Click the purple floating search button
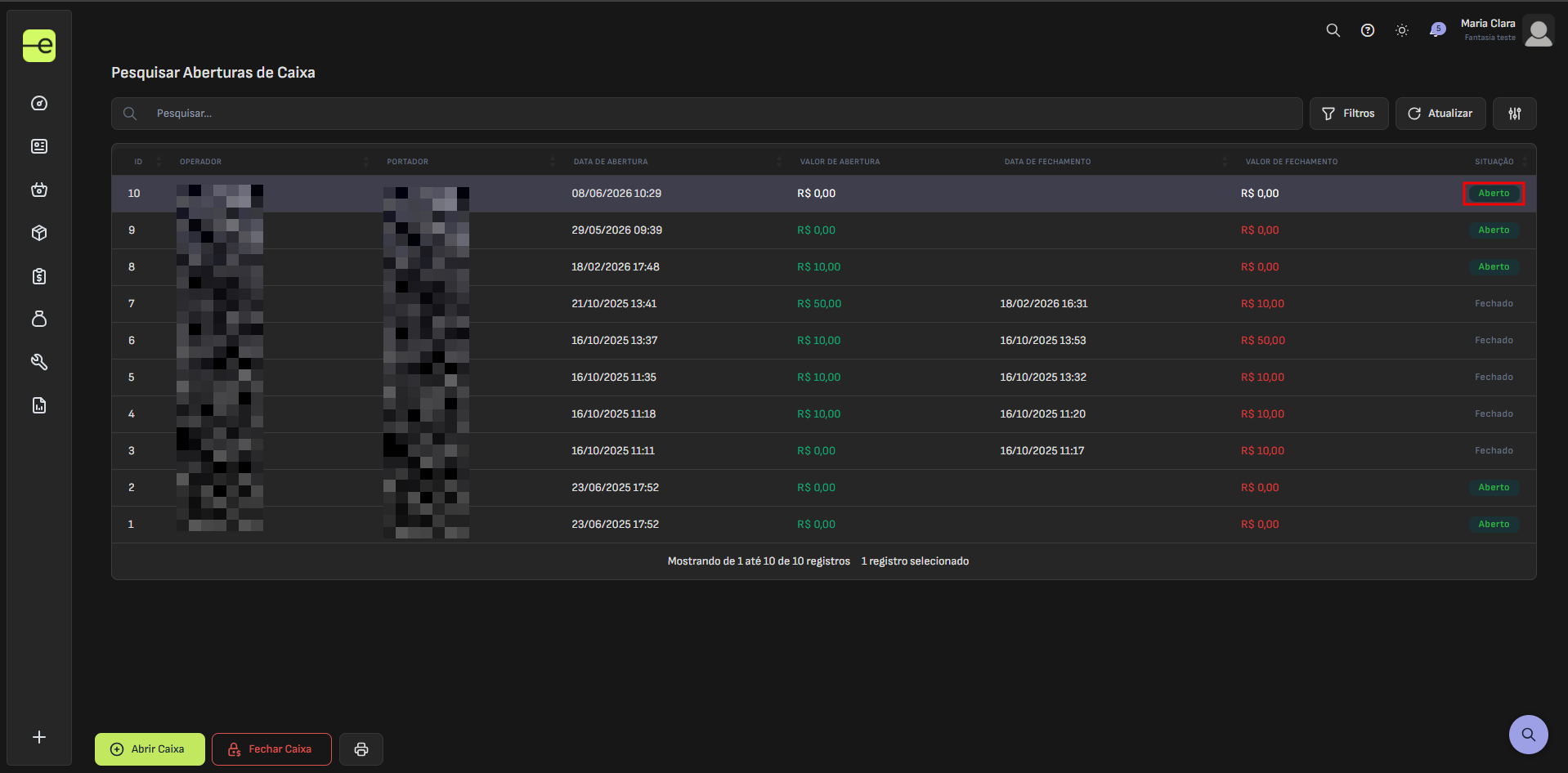This screenshot has width=1568, height=773. (x=1529, y=735)
